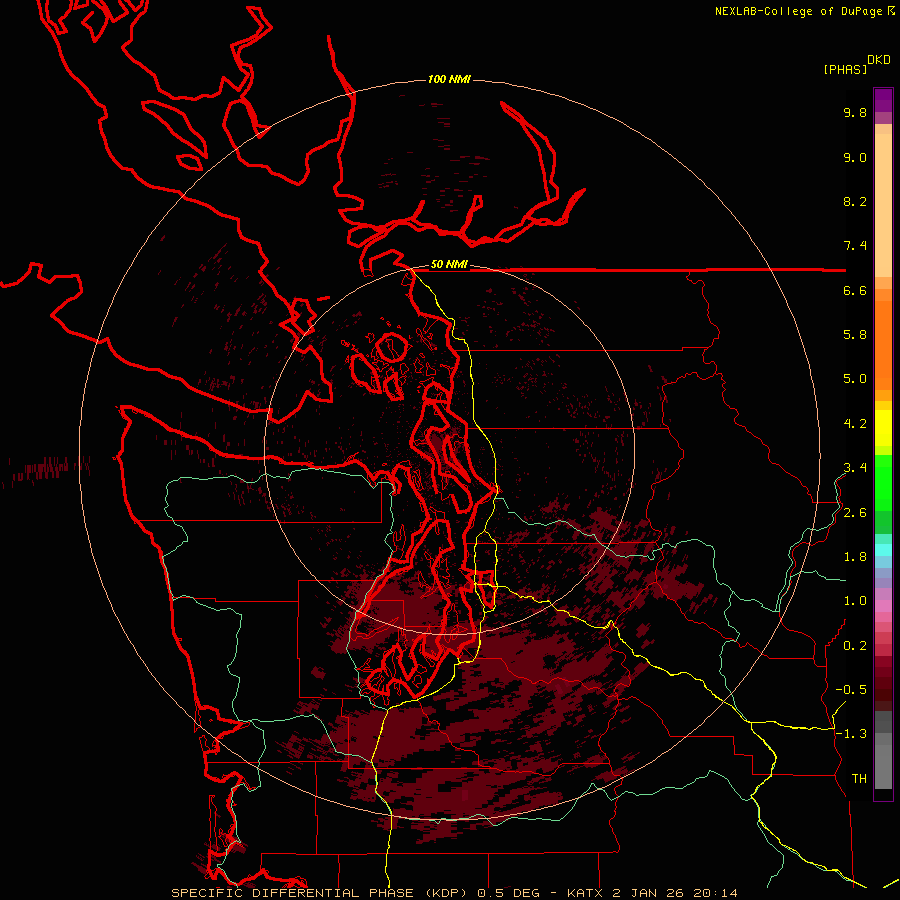900x900 pixels.
Task: Select the 2.6 legend value
Action: click(x=855, y=513)
